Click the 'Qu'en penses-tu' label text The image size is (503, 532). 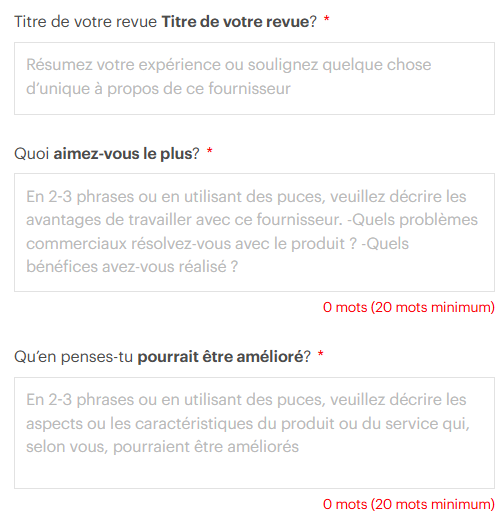pos(73,357)
